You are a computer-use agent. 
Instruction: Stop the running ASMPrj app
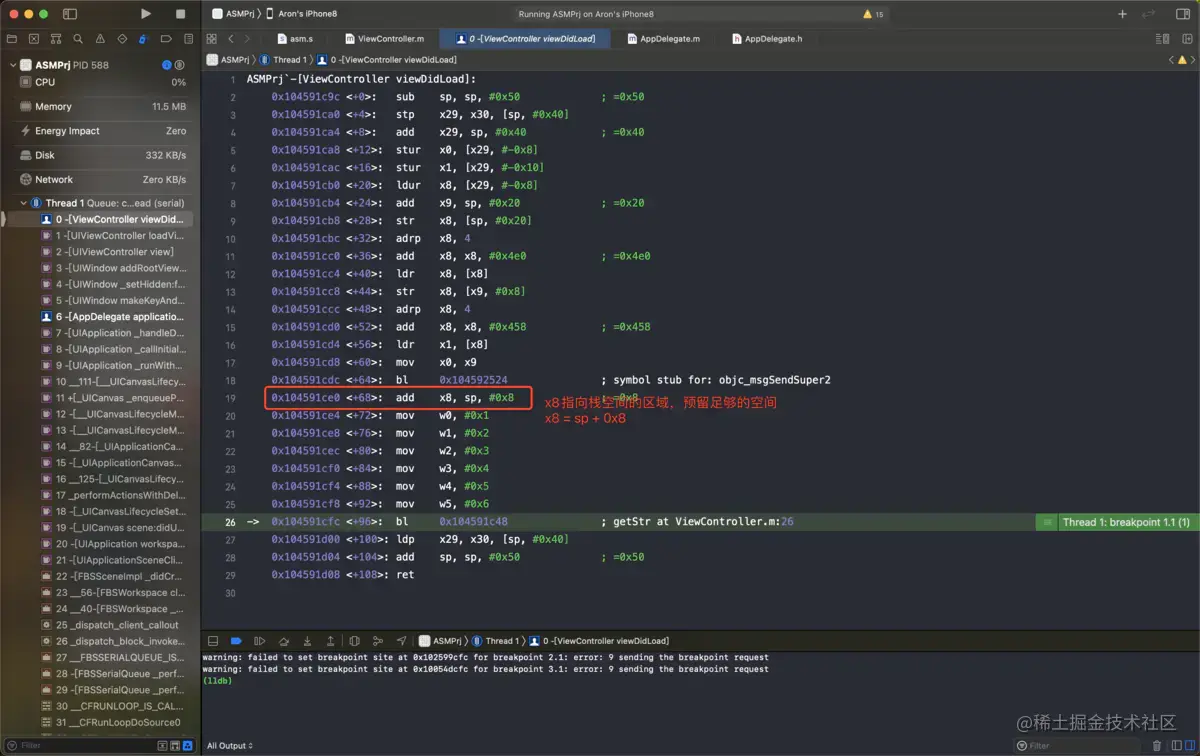coord(180,14)
